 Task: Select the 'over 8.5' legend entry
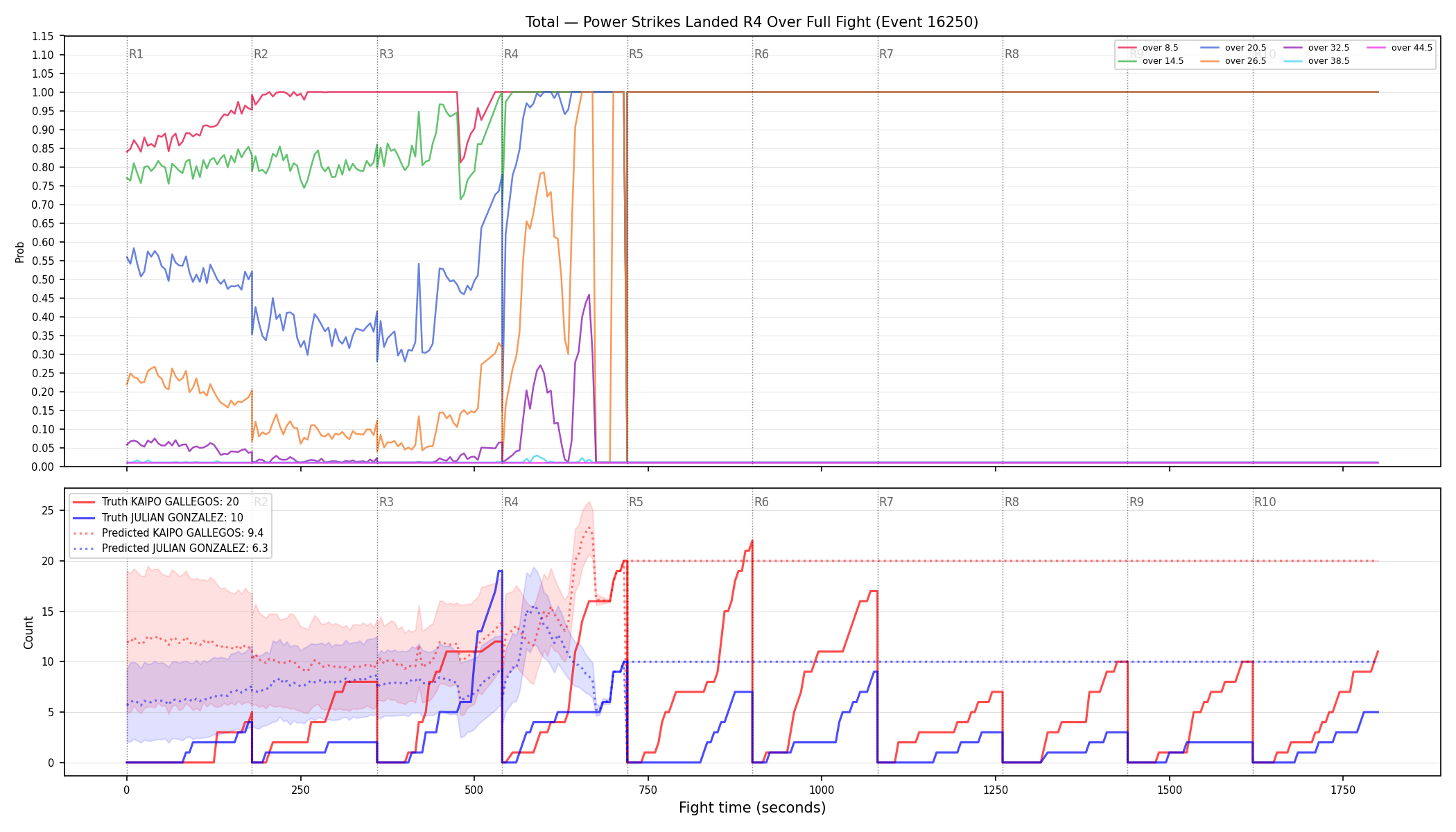[1148, 48]
